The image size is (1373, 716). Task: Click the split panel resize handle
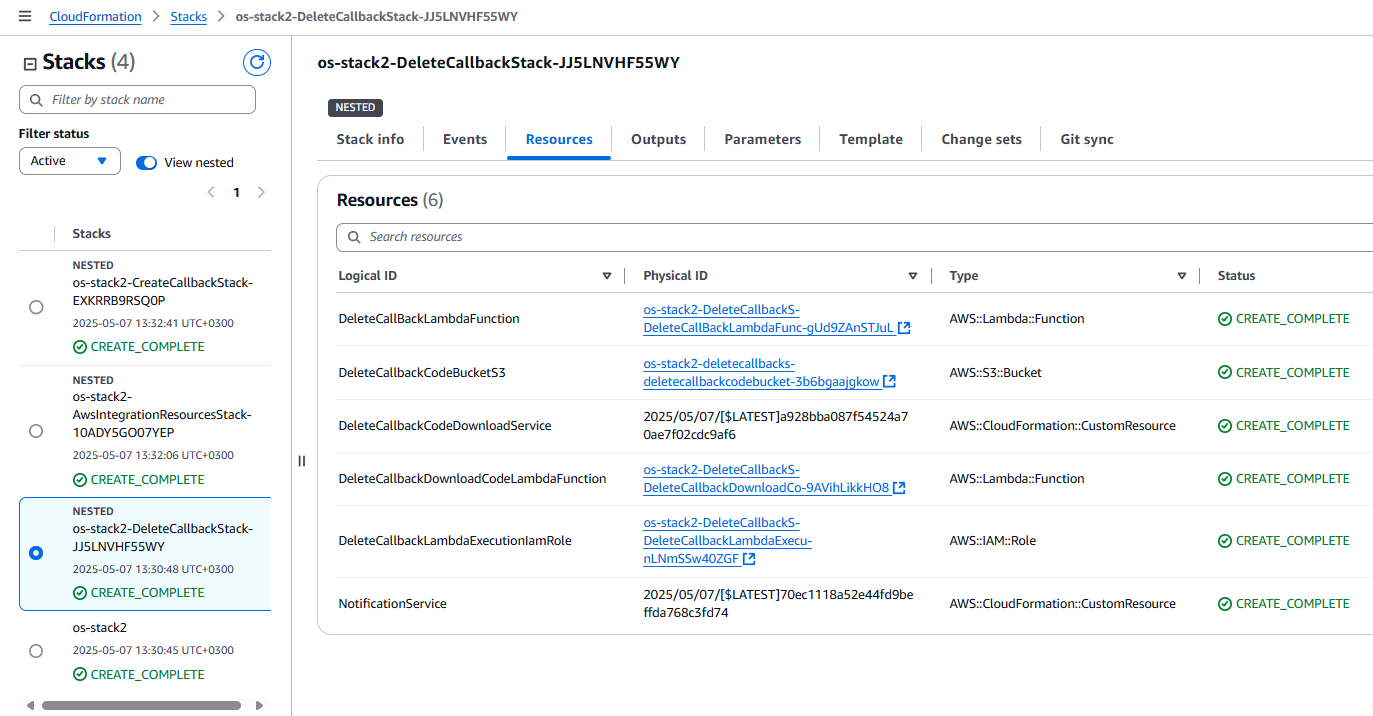[302, 461]
